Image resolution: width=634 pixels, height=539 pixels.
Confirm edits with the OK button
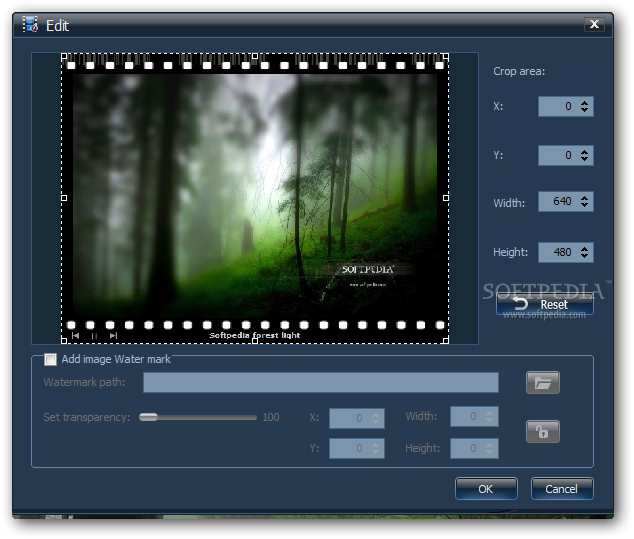click(x=486, y=489)
